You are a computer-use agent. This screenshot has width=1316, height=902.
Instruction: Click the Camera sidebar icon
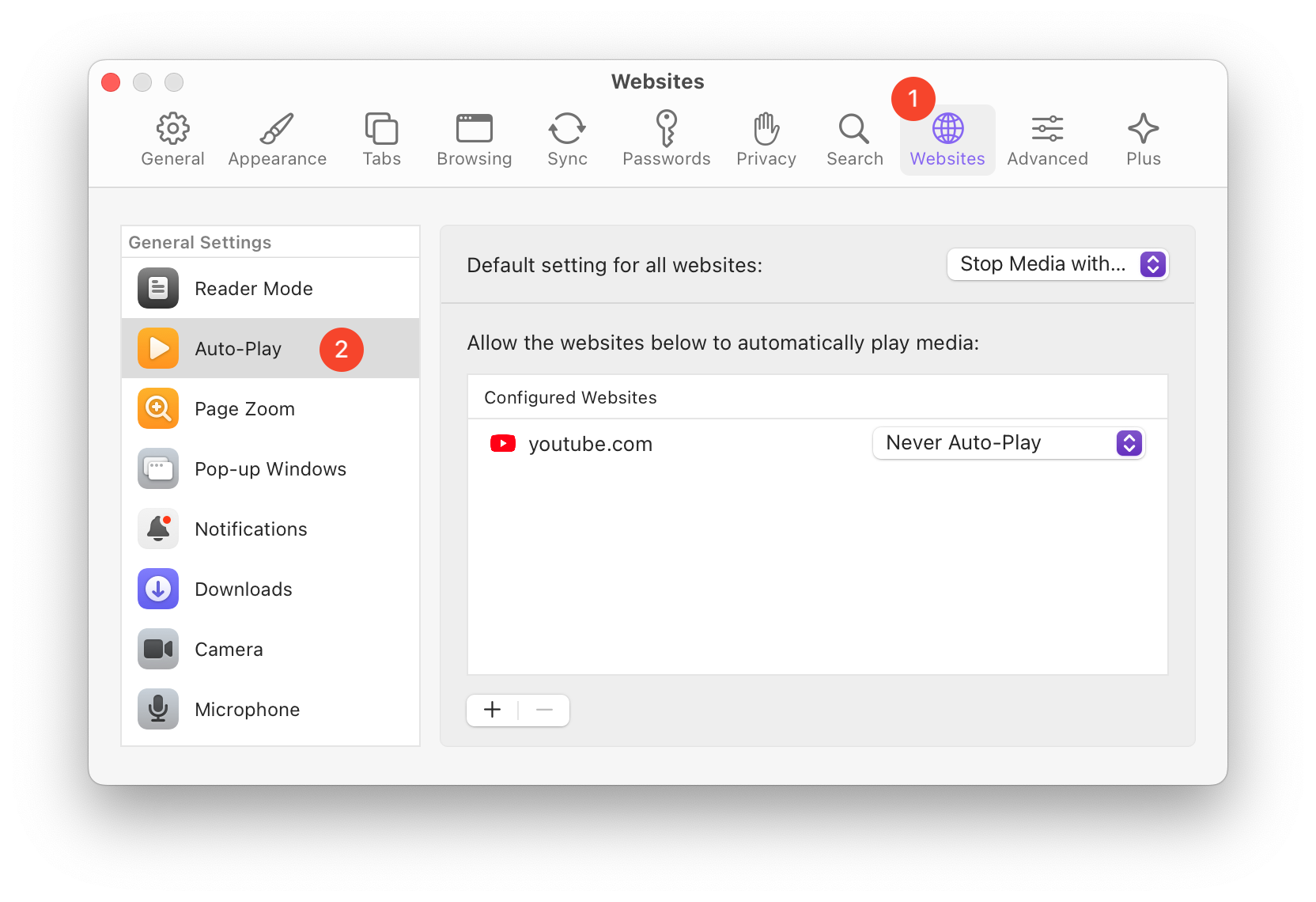coord(158,649)
